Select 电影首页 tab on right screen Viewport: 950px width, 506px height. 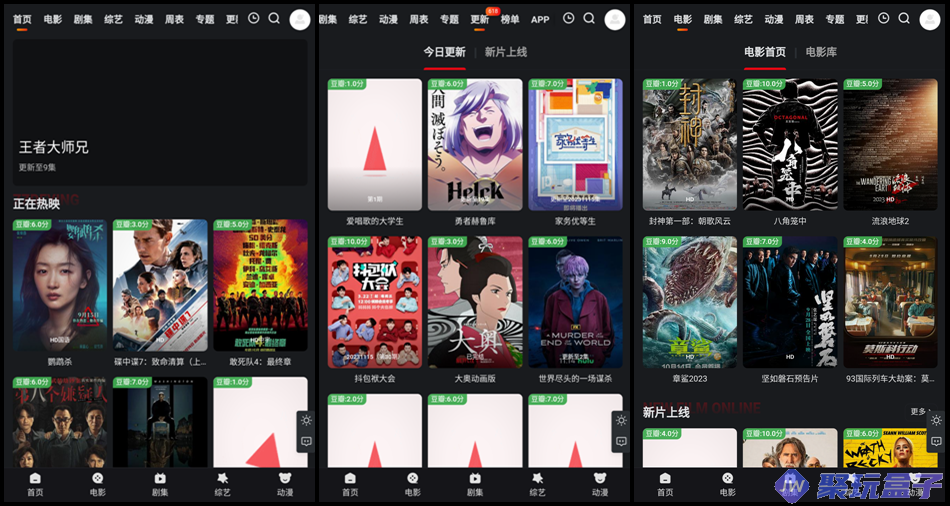(x=765, y=52)
